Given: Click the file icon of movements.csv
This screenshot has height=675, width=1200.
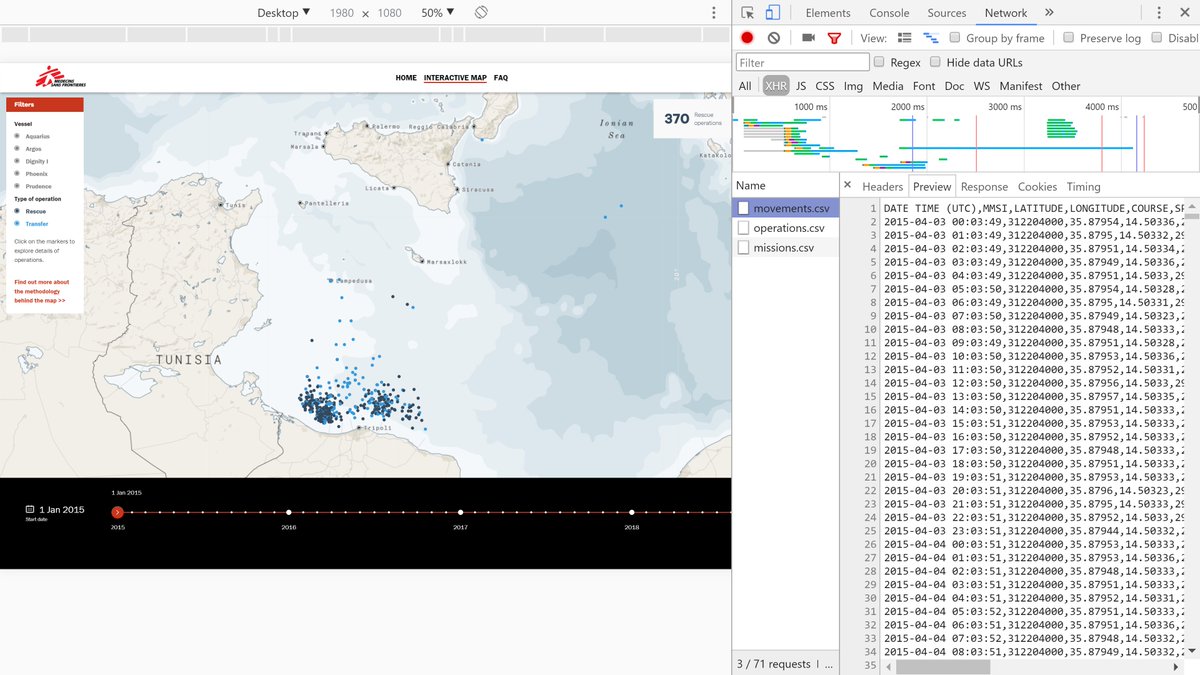Looking at the screenshot, I should (x=743, y=208).
